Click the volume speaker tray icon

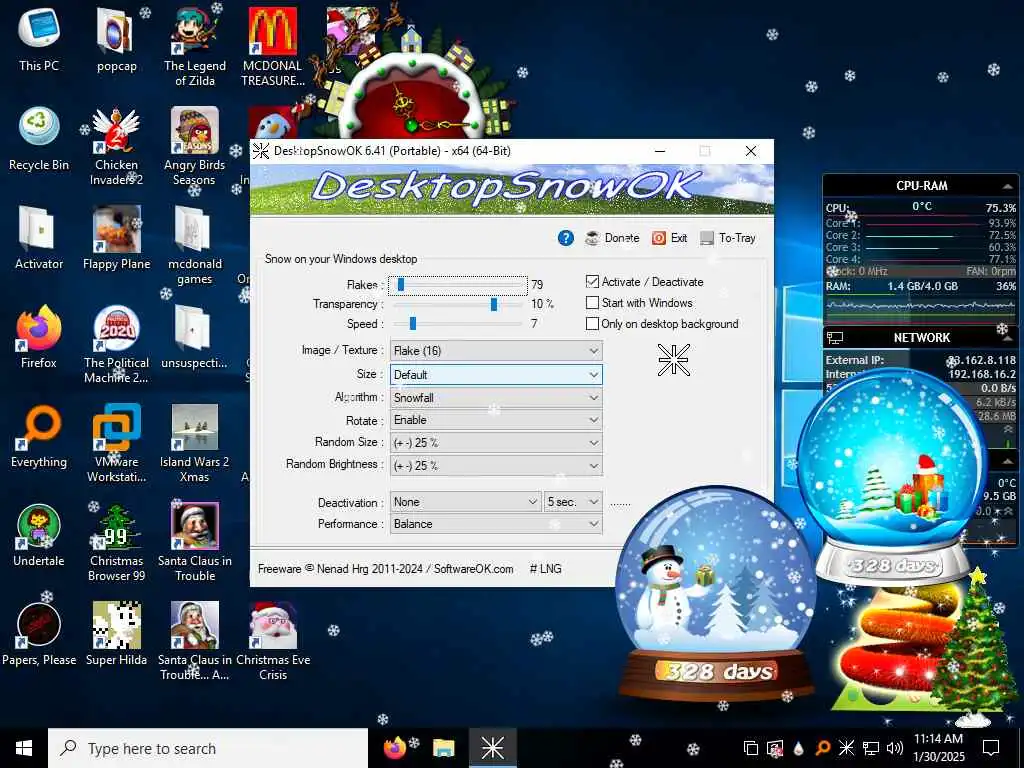tap(895, 748)
